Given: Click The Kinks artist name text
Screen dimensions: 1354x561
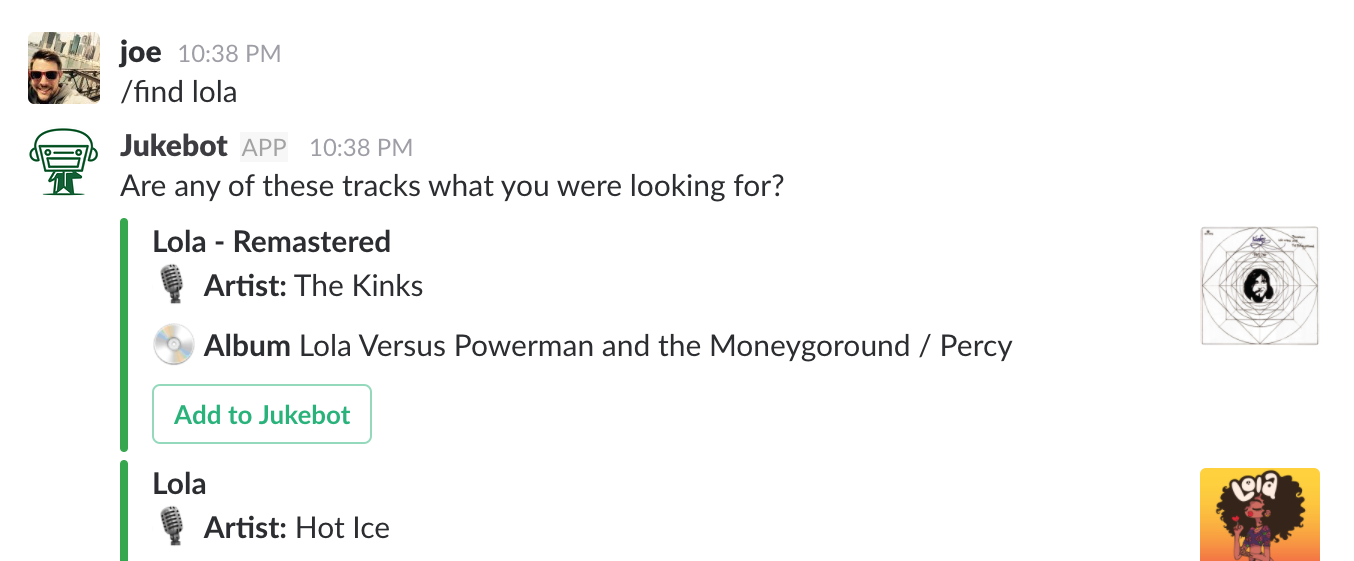Looking at the screenshot, I should coord(360,286).
